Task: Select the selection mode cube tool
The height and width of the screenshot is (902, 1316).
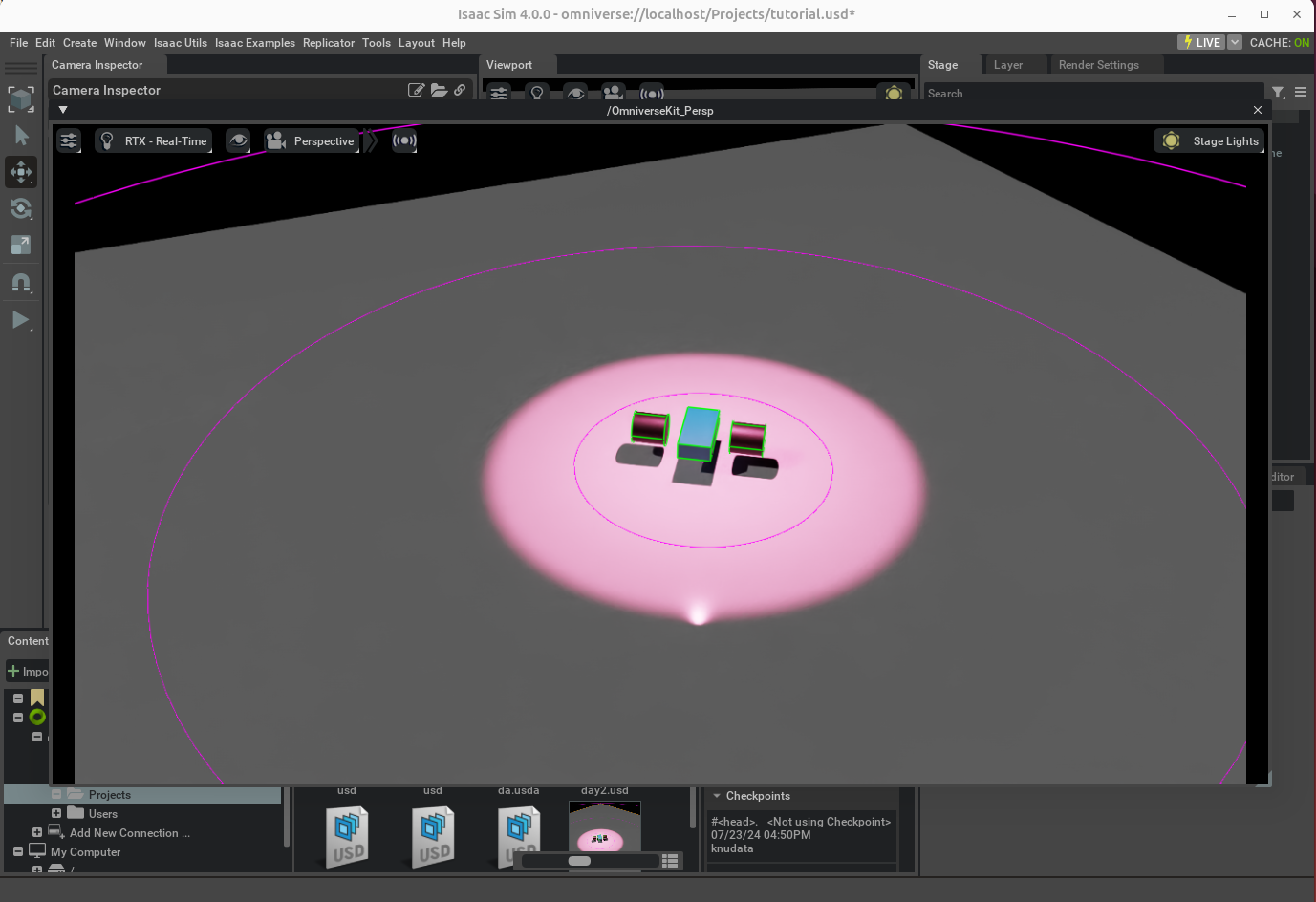Action: (21, 99)
